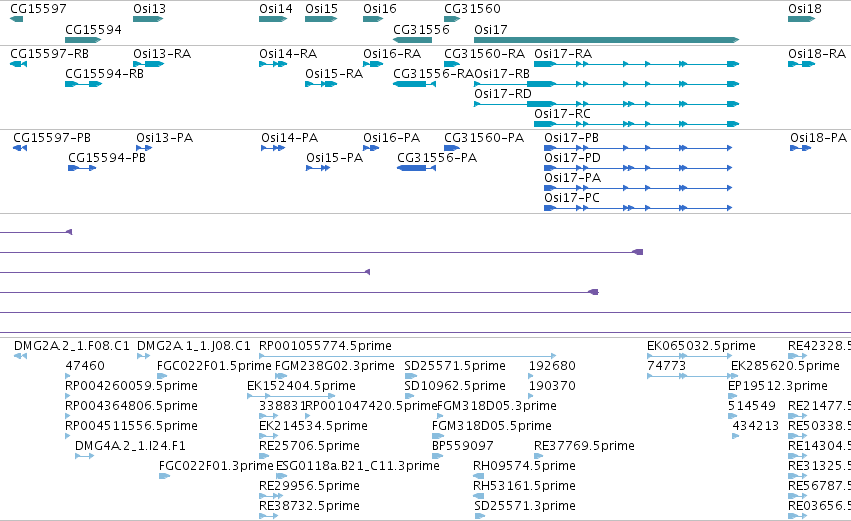
Task: Click EST RH53161.5prime
Action: (524, 486)
